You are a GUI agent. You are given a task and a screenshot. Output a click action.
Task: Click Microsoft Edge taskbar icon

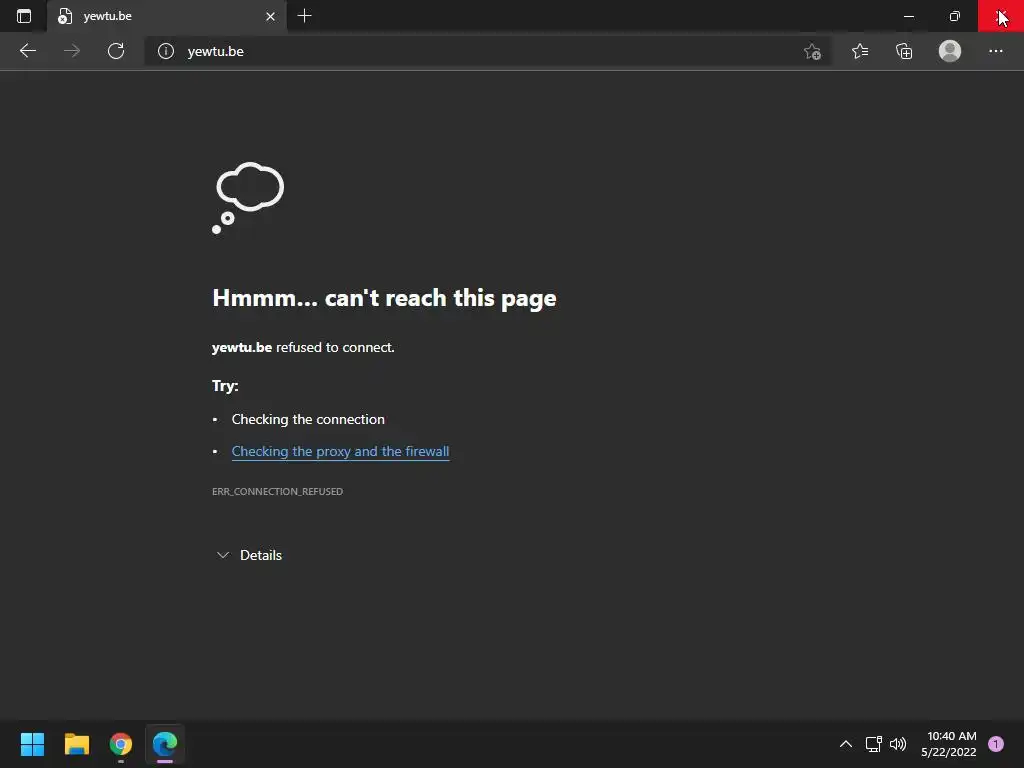pyautogui.click(x=165, y=744)
